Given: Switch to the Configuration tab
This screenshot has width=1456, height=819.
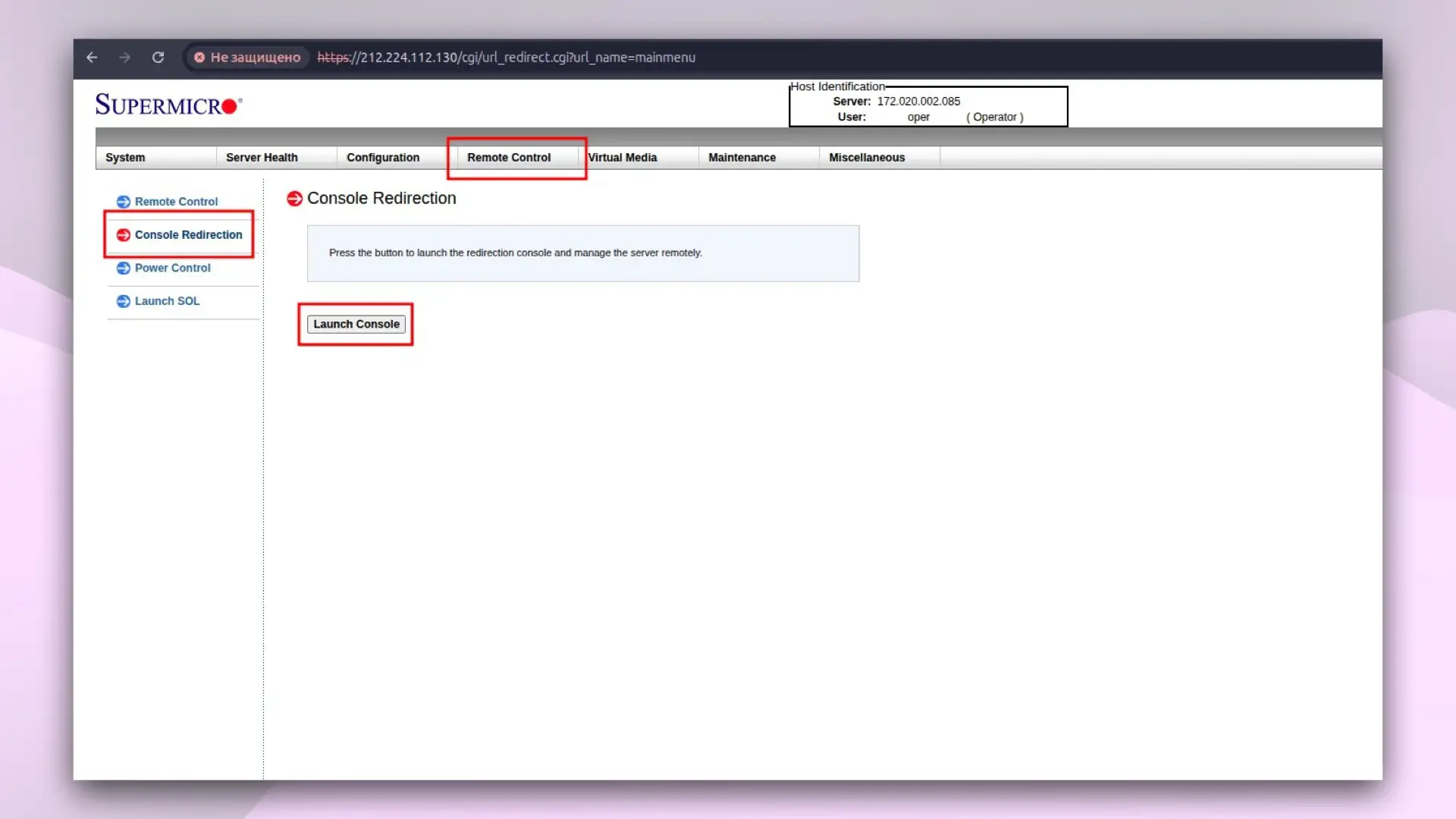Looking at the screenshot, I should [x=383, y=158].
